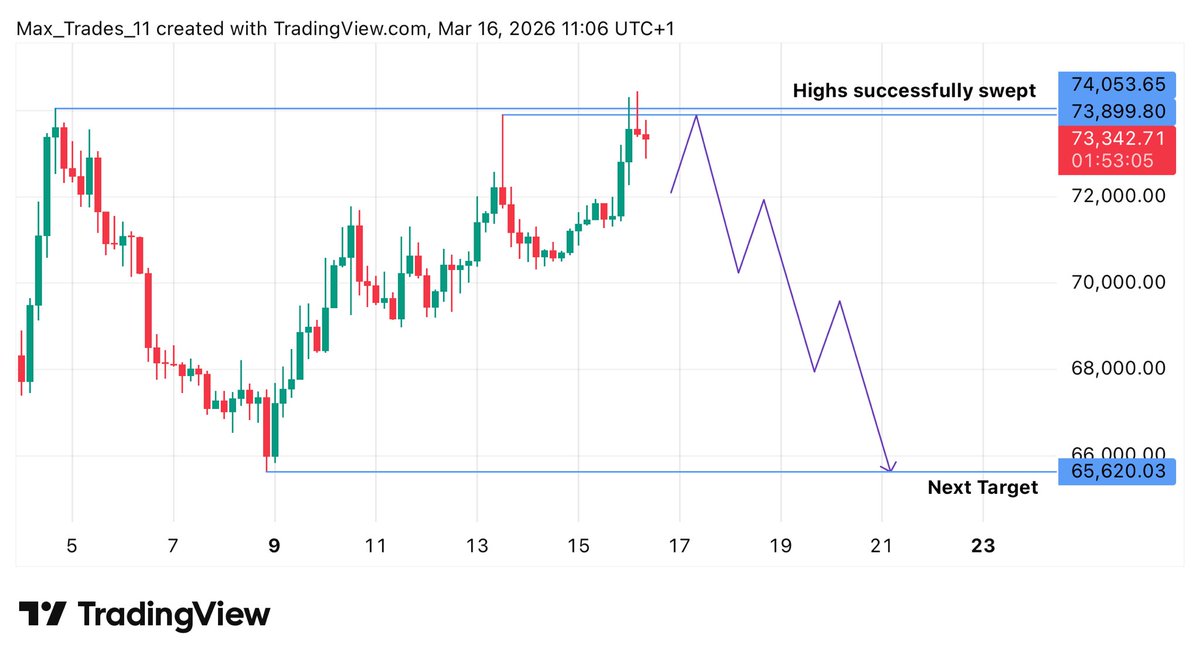The image size is (1200, 662).
Task: Click the latest red candle on chart
Action: click(x=646, y=138)
